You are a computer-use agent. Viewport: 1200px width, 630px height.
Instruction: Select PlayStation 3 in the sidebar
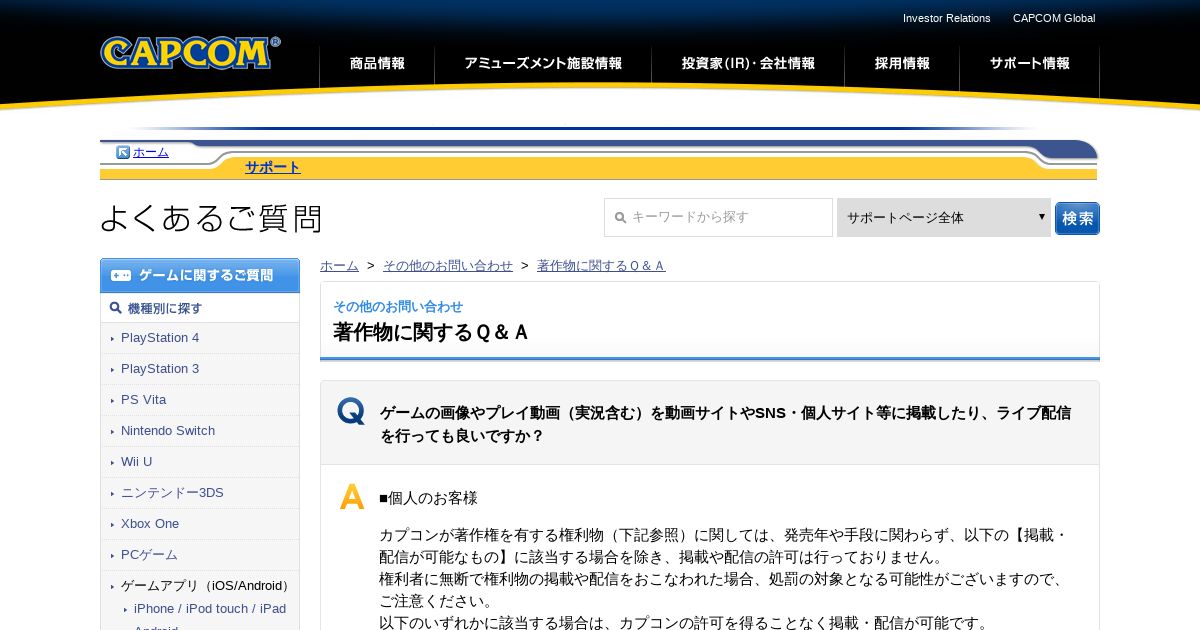[160, 369]
